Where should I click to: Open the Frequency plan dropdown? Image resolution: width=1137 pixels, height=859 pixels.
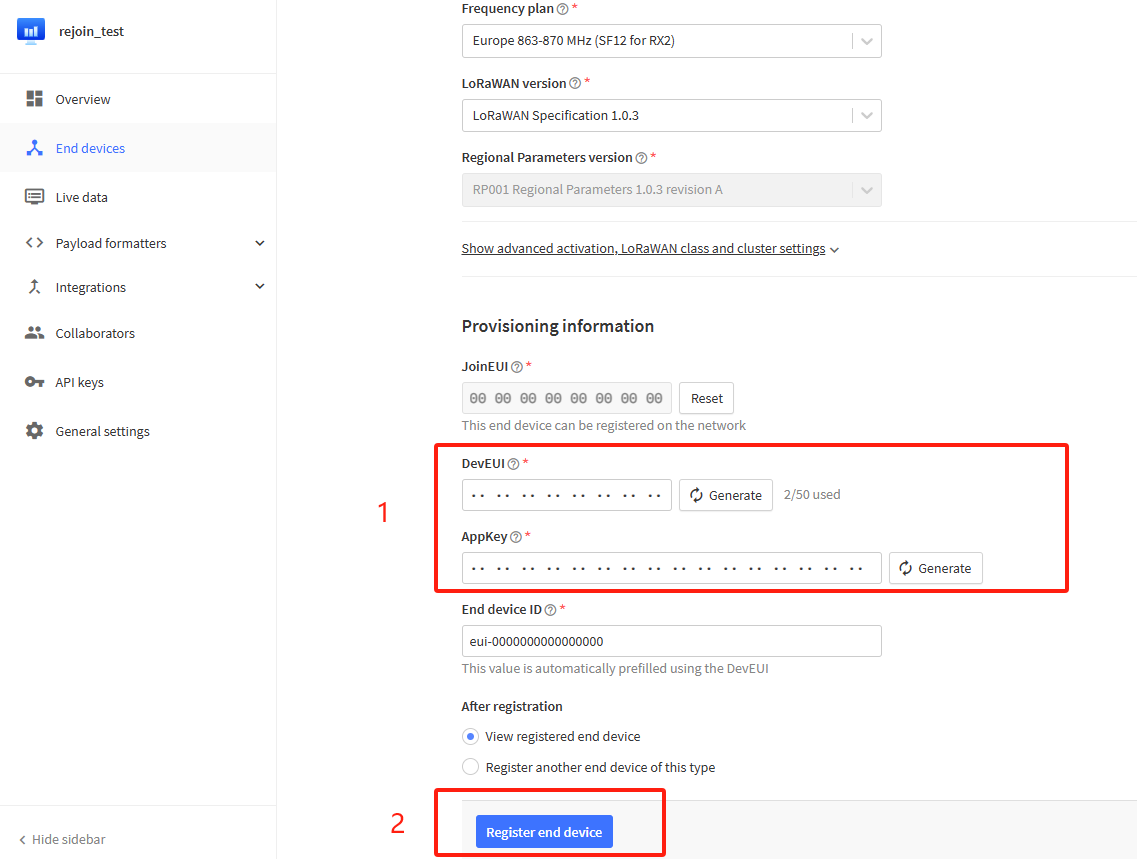[671, 41]
